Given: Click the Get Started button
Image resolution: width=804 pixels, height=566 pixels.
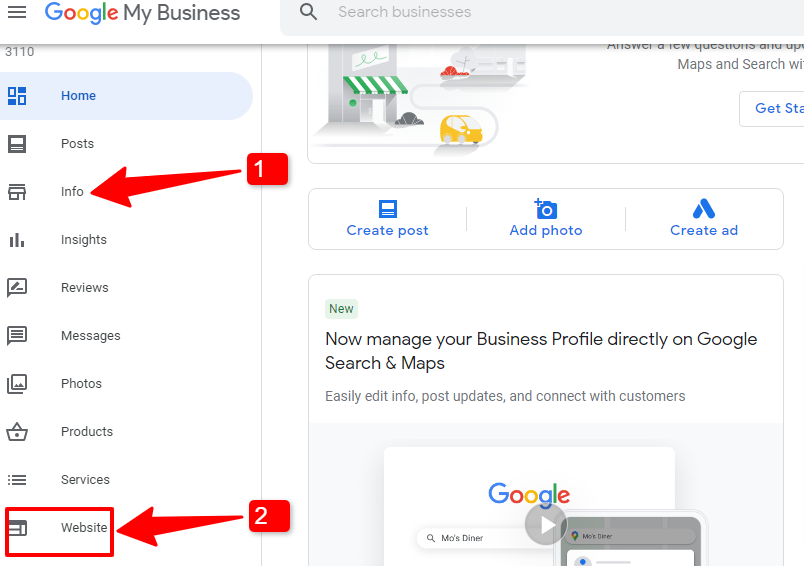Looking at the screenshot, I should tap(772, 109).
